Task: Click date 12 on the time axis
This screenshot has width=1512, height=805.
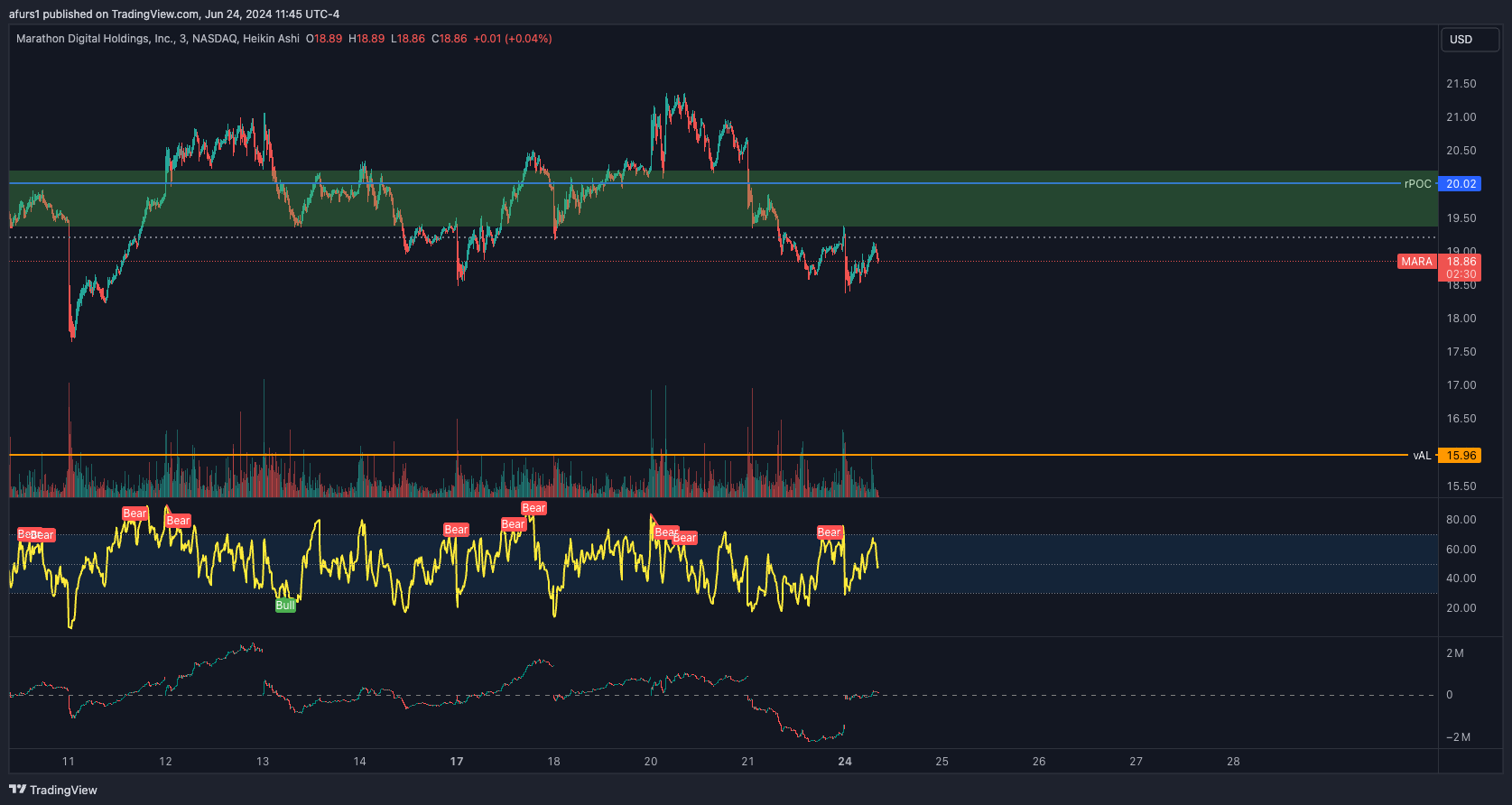Action: 165,762
